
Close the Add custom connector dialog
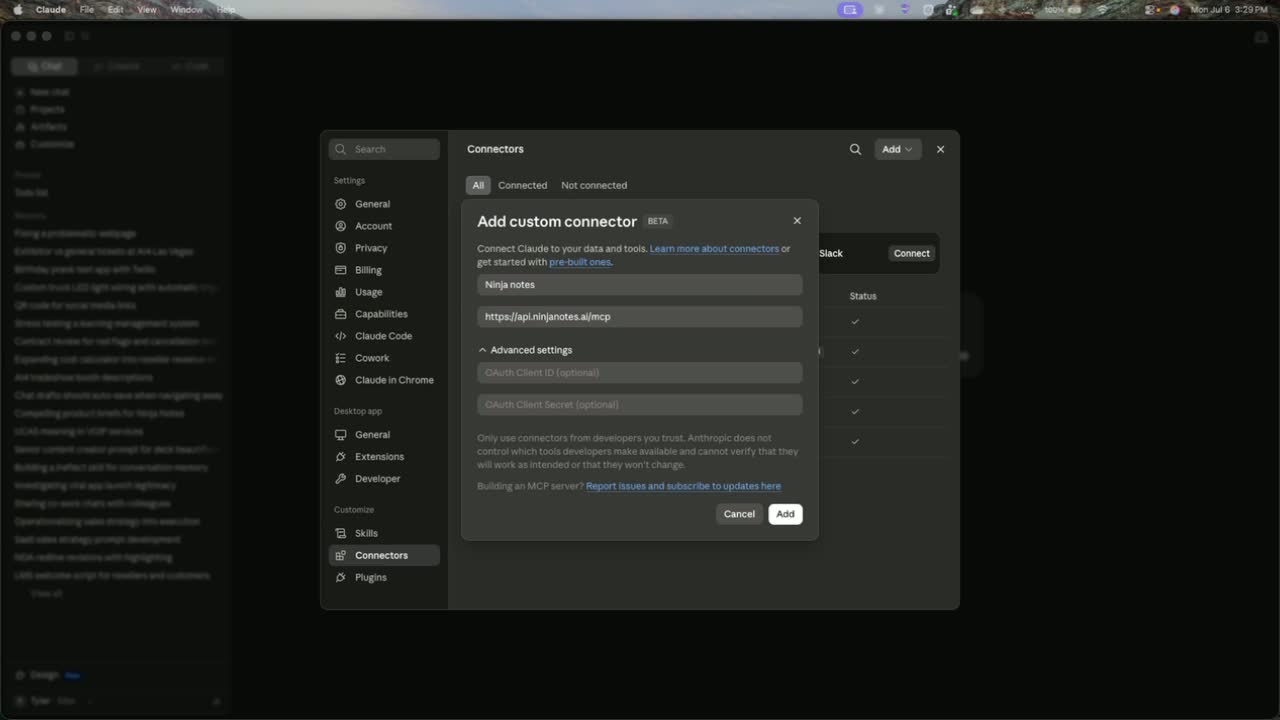click(797, 221)
